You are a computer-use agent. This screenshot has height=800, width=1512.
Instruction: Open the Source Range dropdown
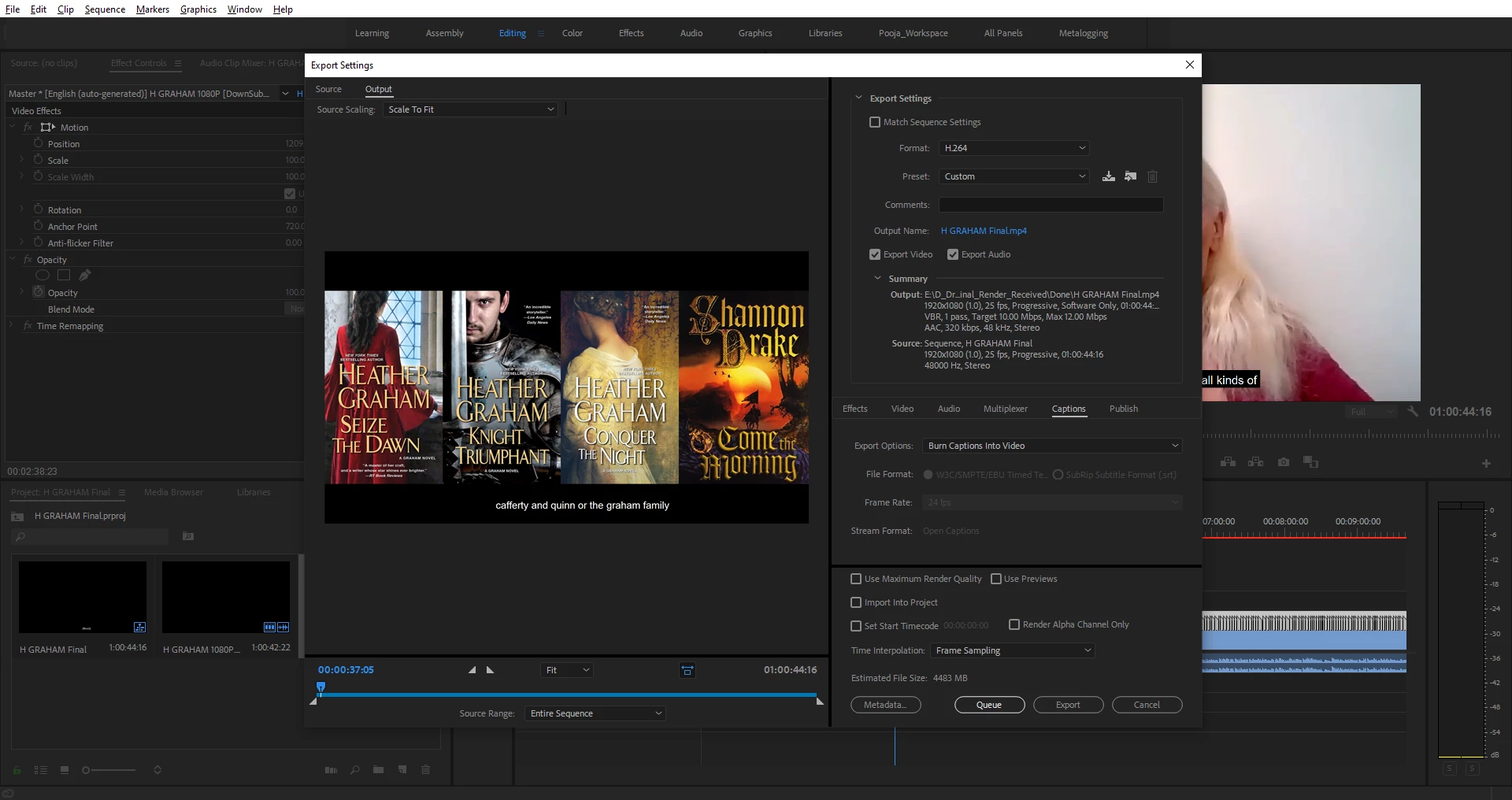pos(595,713)
